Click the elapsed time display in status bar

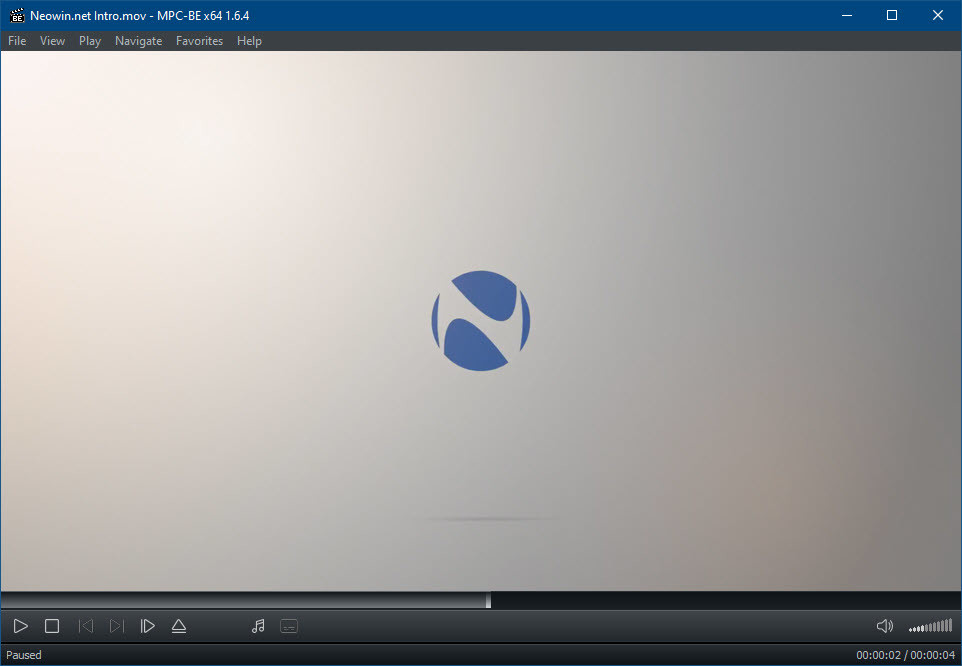click(877, 655)
